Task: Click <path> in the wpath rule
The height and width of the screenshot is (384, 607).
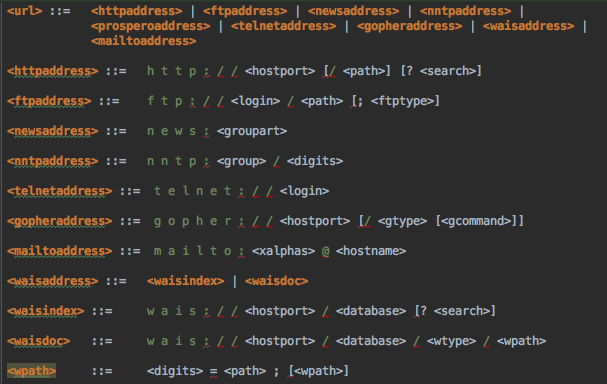Action: [245, 371]
